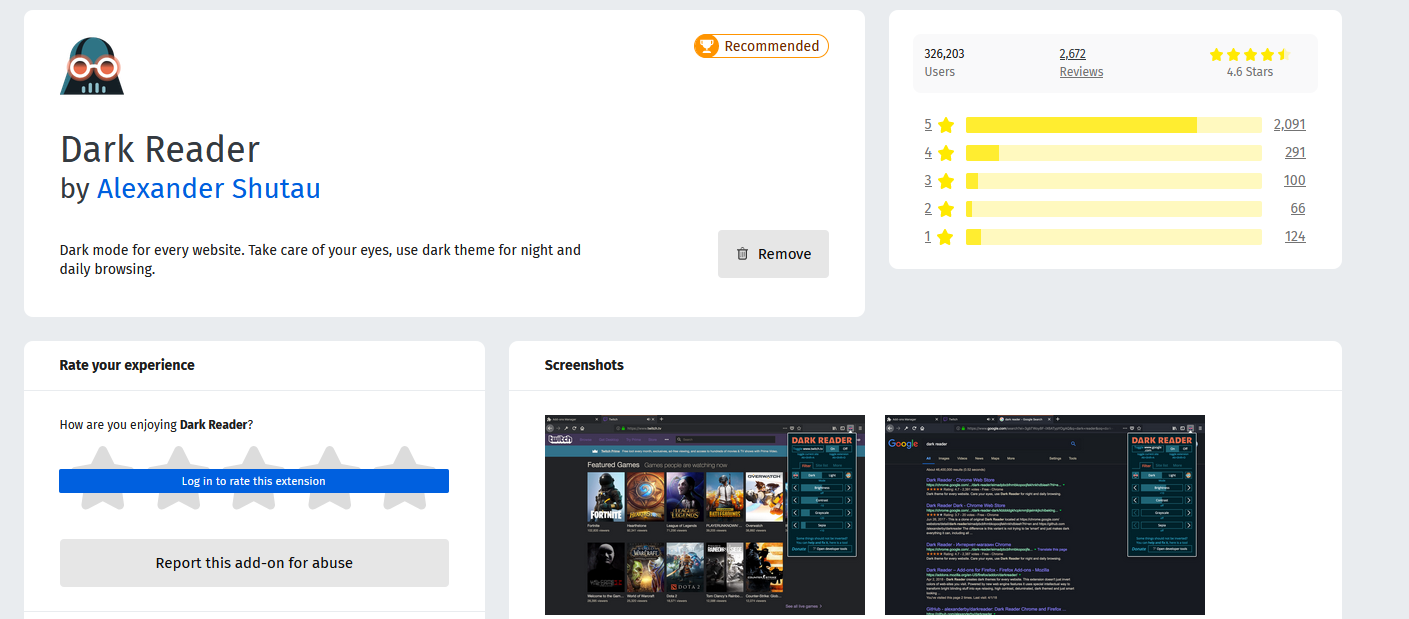Open the Alexander Shutau author page

(208, 188)
